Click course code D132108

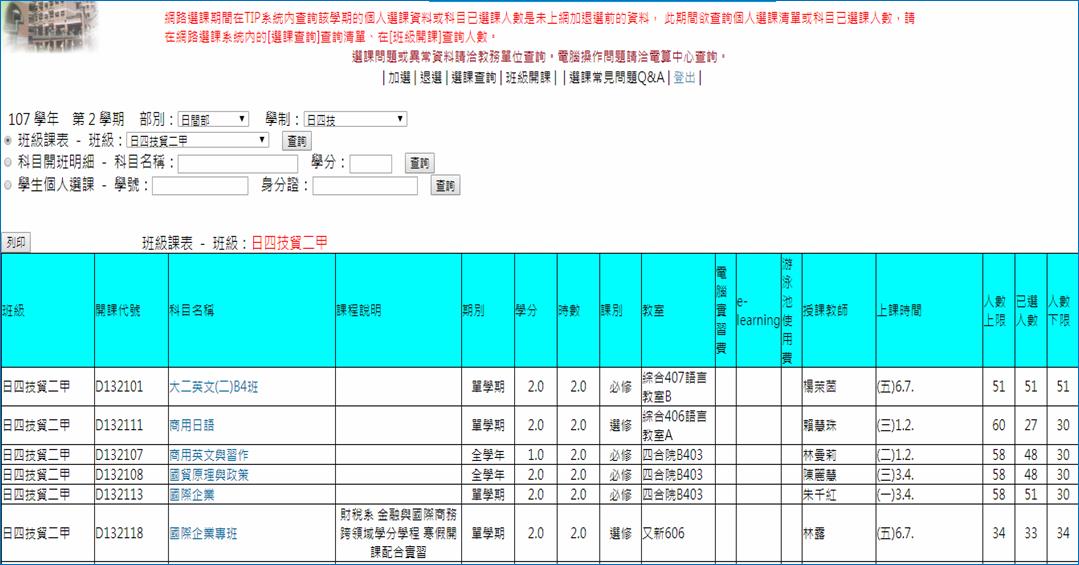coord(120,475)
